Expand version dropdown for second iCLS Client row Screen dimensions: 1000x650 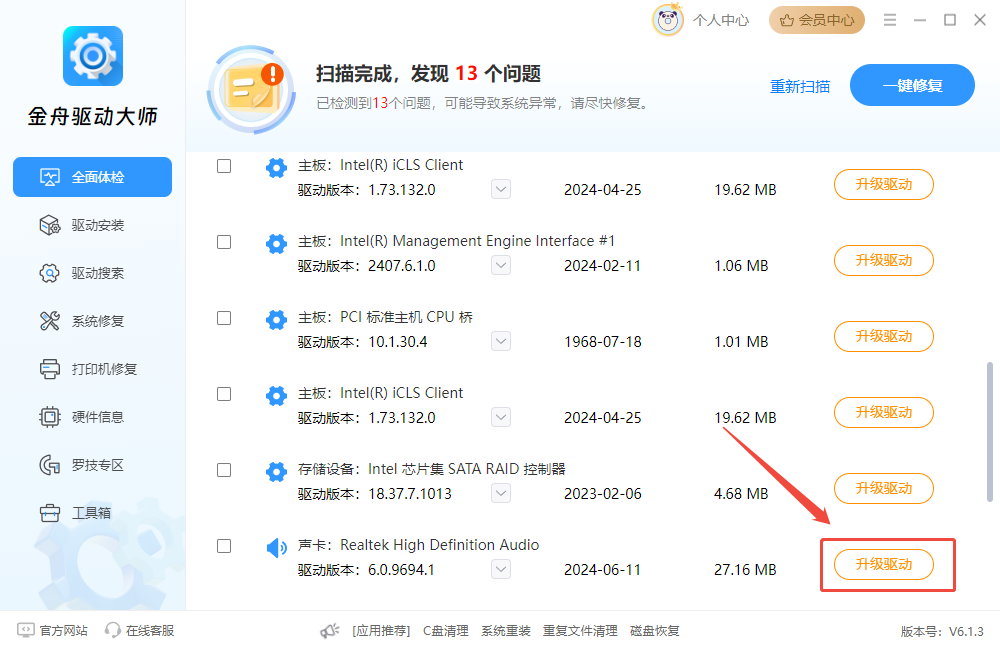point(501,417)
